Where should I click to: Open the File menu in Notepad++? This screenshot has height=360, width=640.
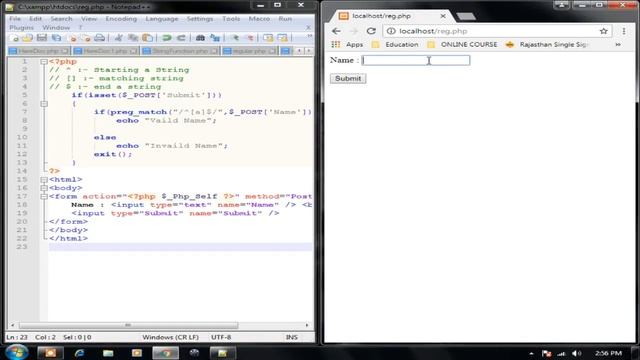point(15,19)
